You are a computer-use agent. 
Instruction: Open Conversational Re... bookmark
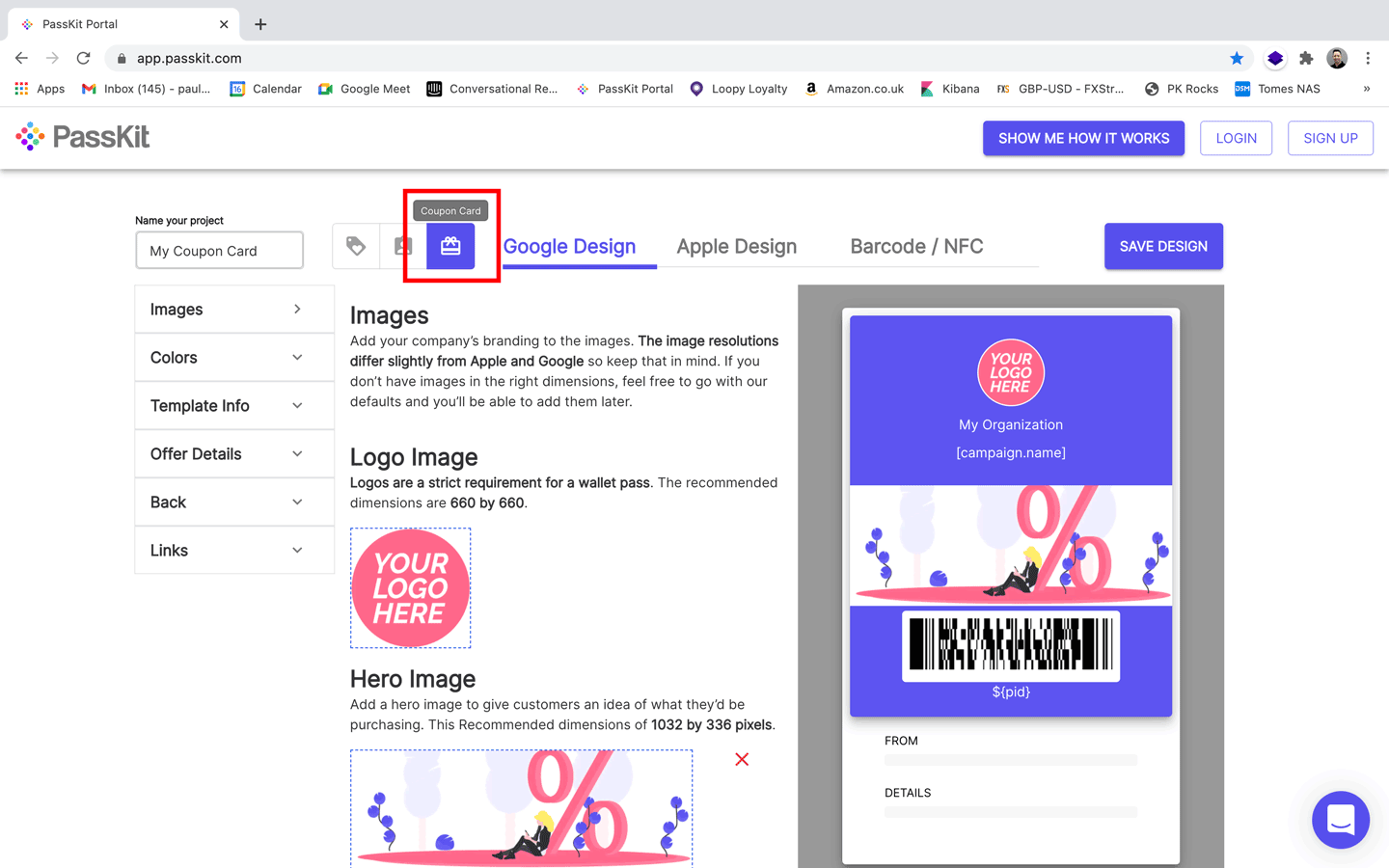click(x=492, y=89)
